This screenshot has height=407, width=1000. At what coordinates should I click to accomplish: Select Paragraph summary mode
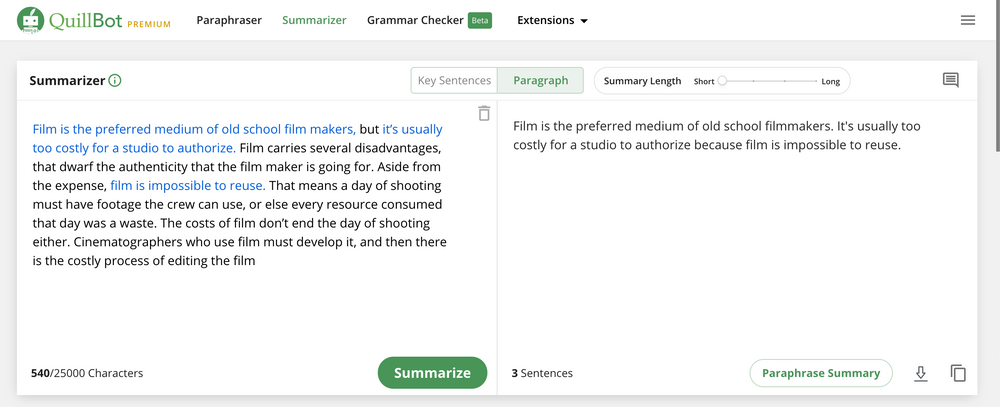(x=540, y=81)
